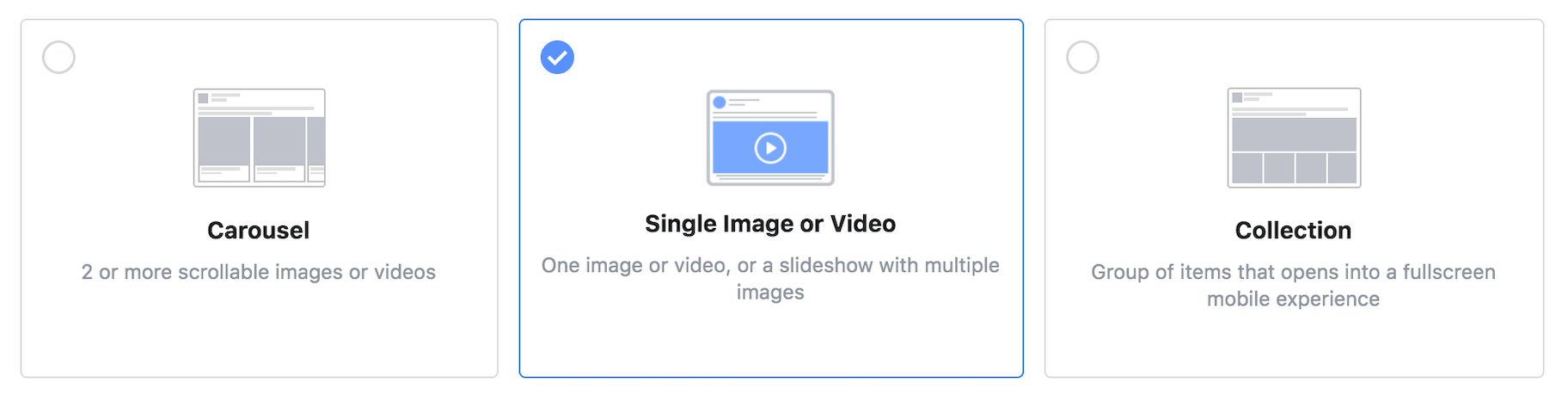Choose the Collection format card
Screen dimensions: 1568x395
click(x=1294, y=198)
